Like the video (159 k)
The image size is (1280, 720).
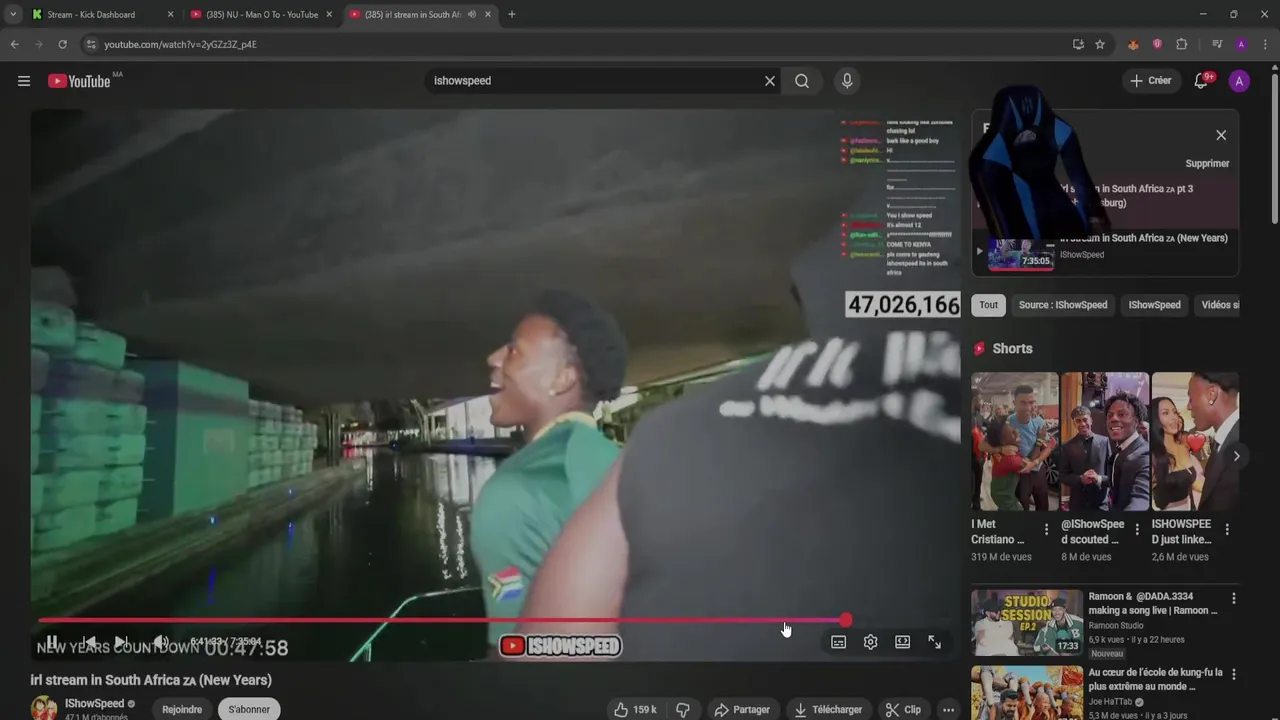point(635,709)
